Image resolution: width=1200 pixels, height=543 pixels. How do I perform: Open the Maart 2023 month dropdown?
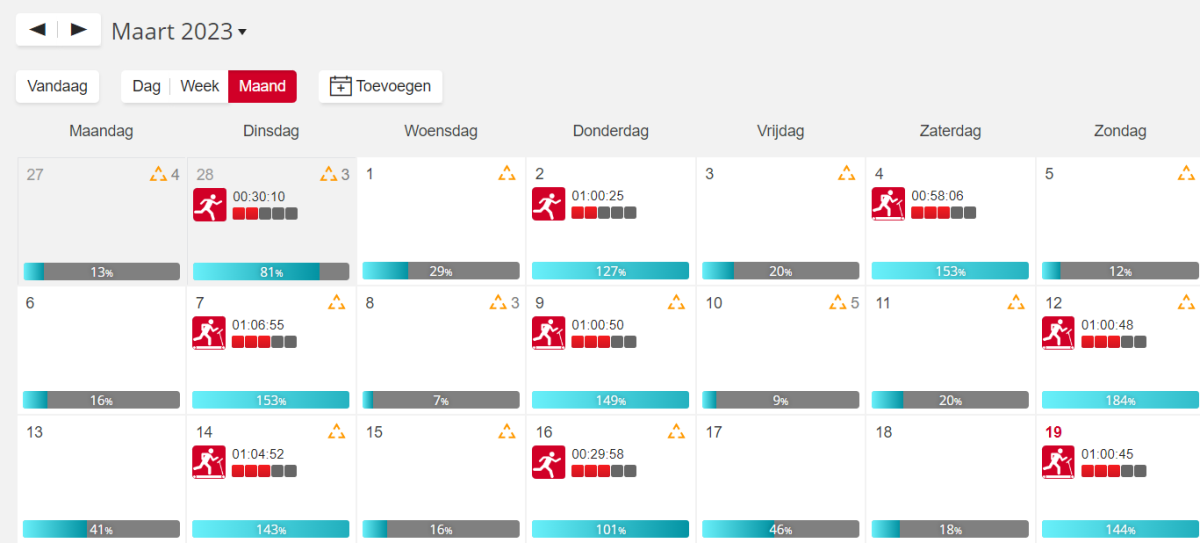coord(179,31)
